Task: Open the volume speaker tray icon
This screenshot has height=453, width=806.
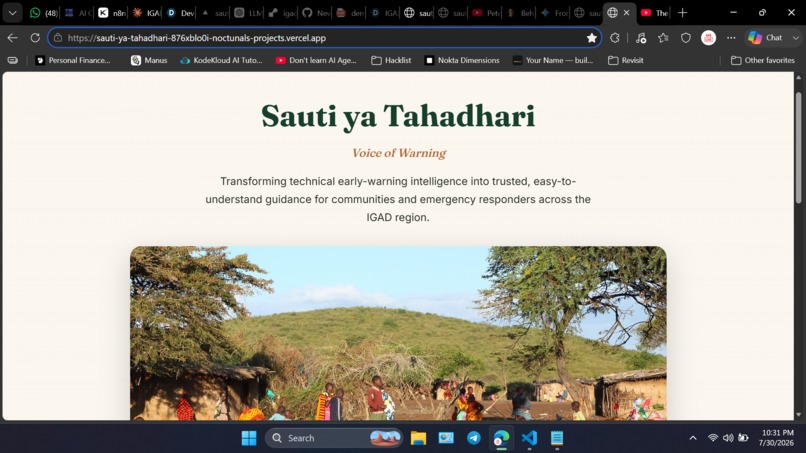Action: coord(728,438)
